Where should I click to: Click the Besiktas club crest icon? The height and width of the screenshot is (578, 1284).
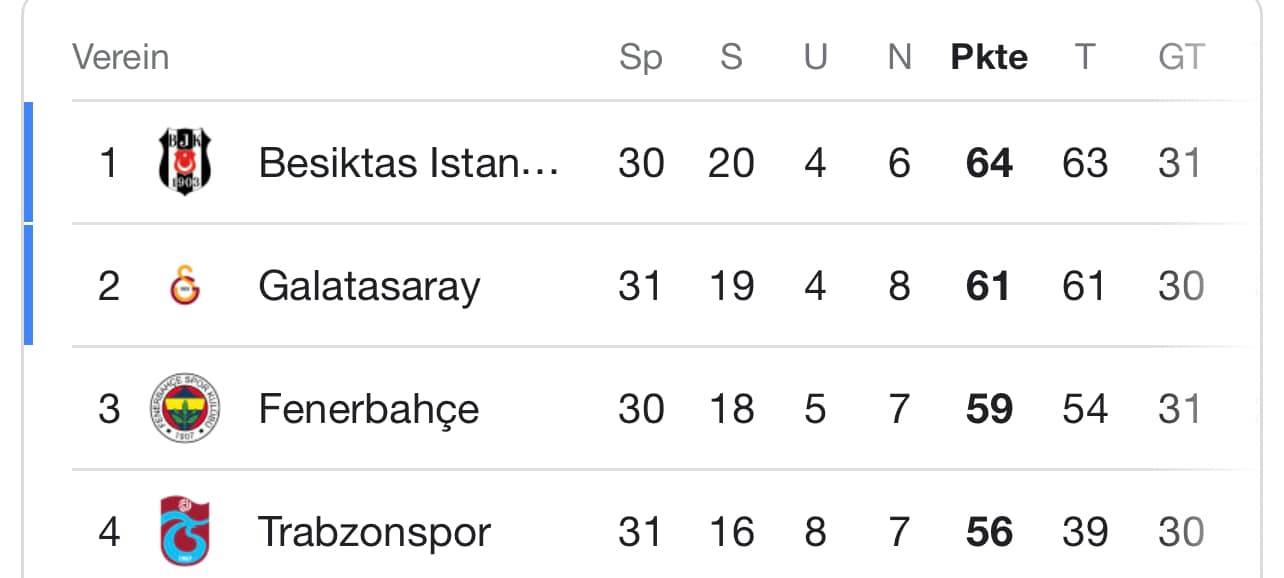click(x=185, y=162)
